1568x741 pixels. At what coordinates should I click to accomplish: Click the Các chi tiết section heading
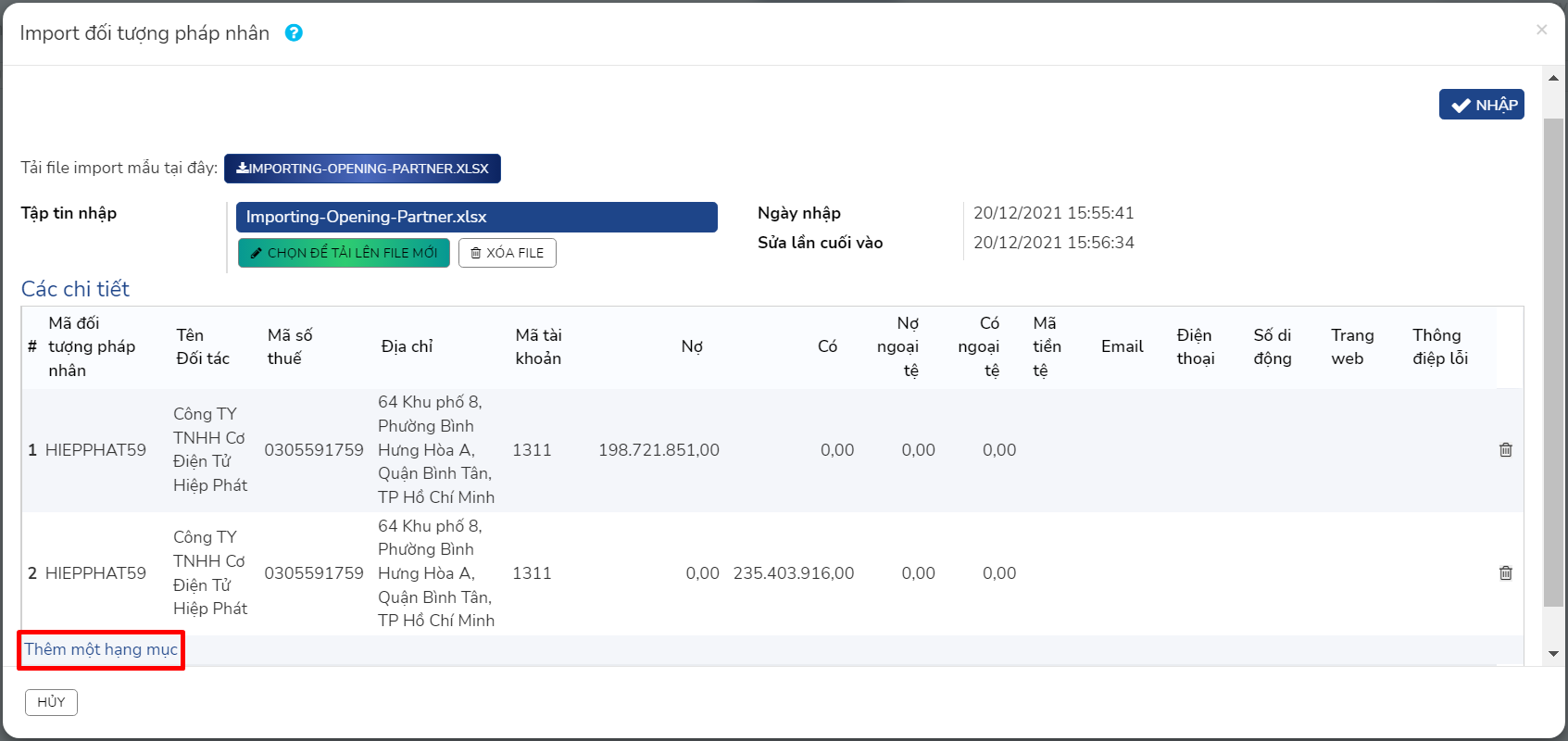75,289
